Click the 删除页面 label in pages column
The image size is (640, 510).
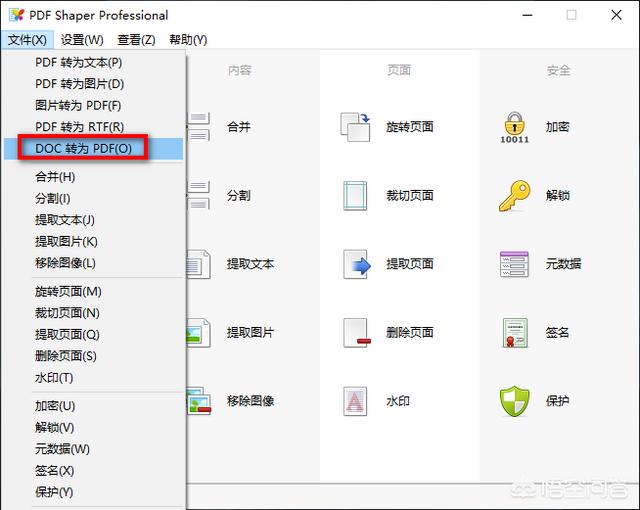[x=410, y=333]
